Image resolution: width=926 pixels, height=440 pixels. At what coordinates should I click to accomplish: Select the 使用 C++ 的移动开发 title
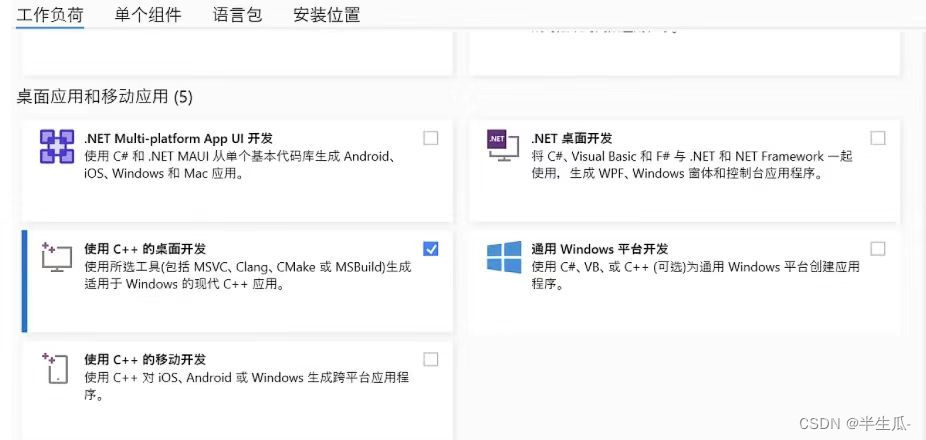pos(145,360)
